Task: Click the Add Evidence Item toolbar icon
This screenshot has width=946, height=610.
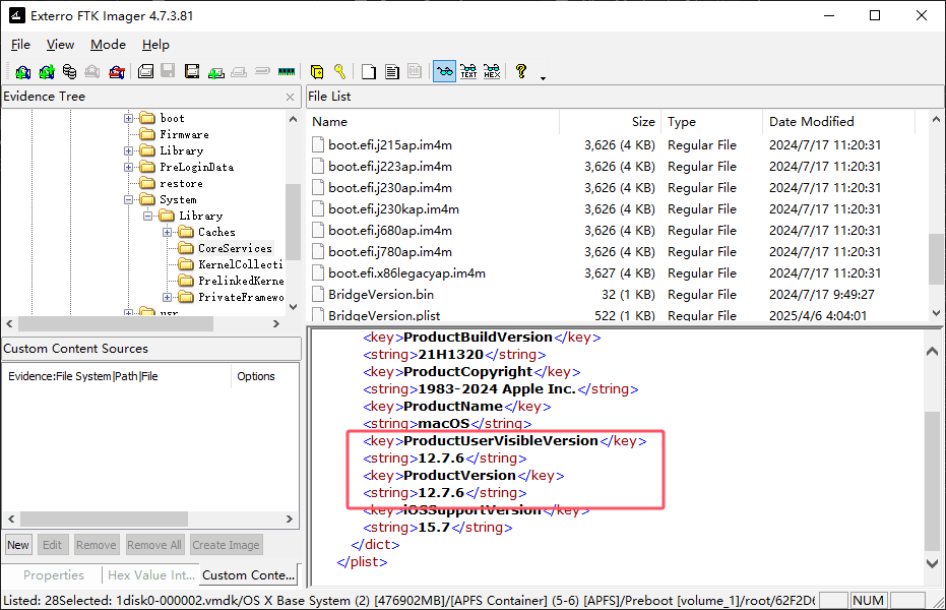Action: click(23, 72)
